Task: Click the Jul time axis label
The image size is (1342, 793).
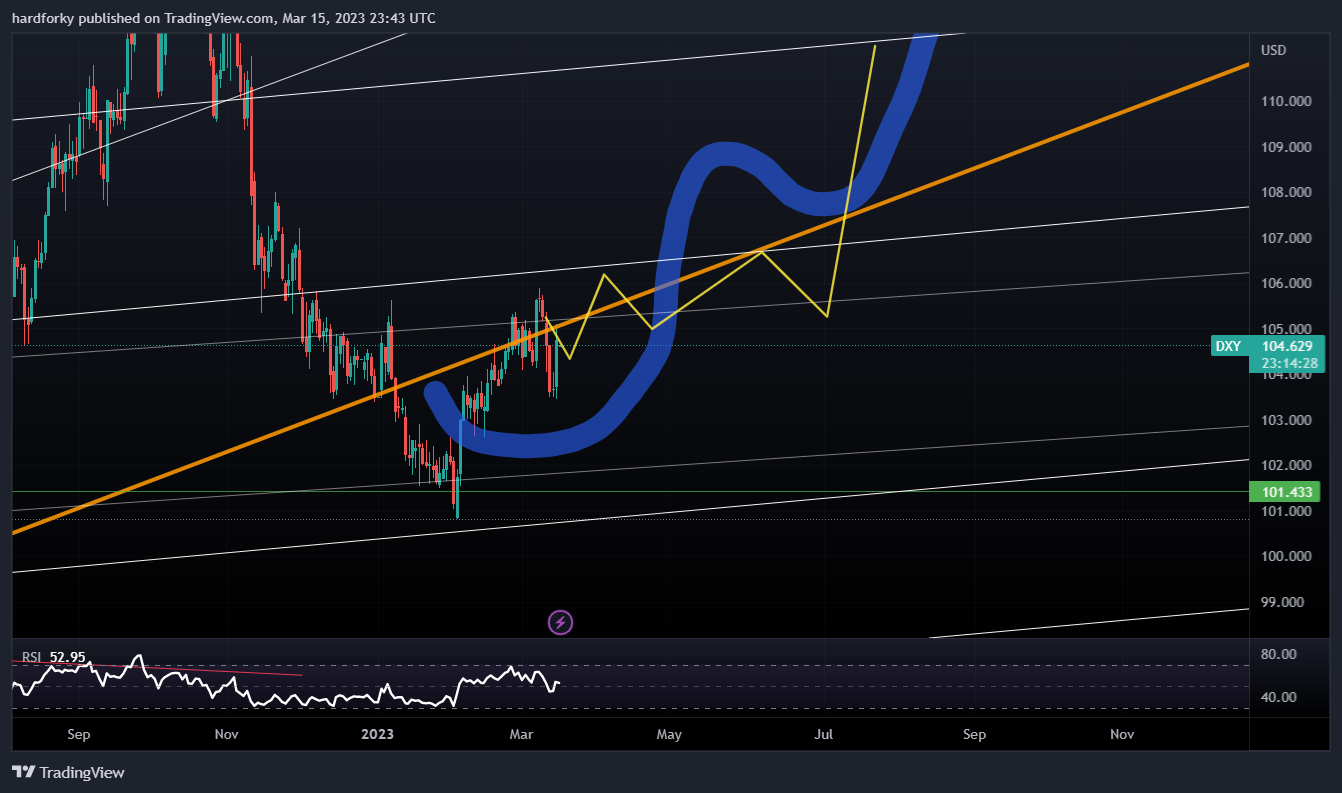Action: (x=824, y=734)
